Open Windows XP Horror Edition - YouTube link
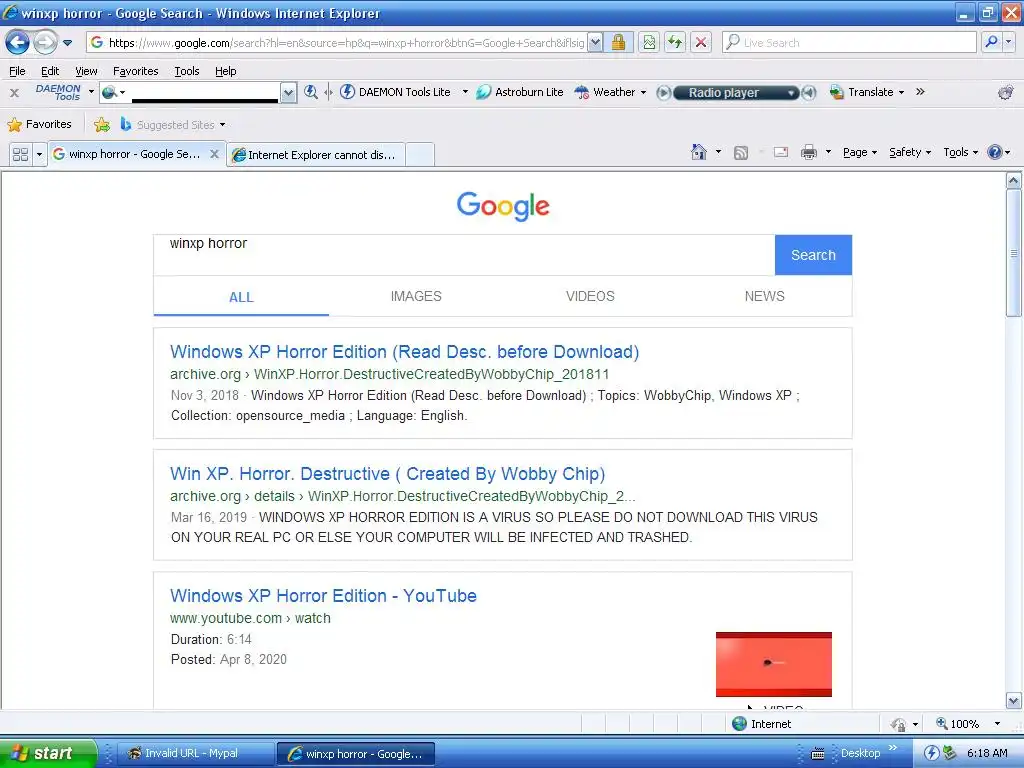The height and width of the screenshot is (768, 1024). pos(323,596)
